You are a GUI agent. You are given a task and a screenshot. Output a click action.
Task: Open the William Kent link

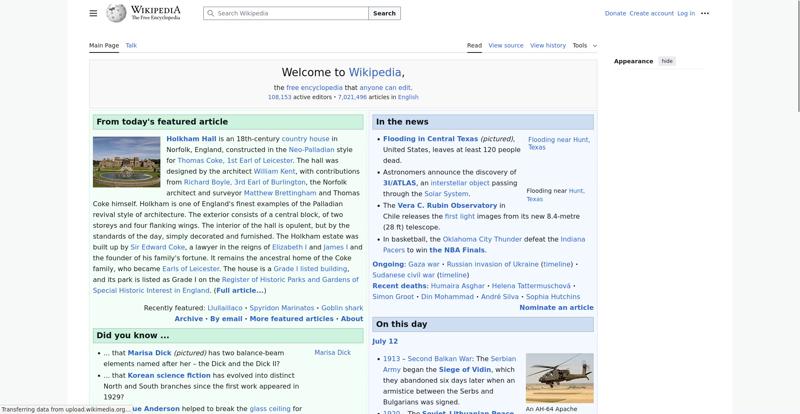pos(274,172)
